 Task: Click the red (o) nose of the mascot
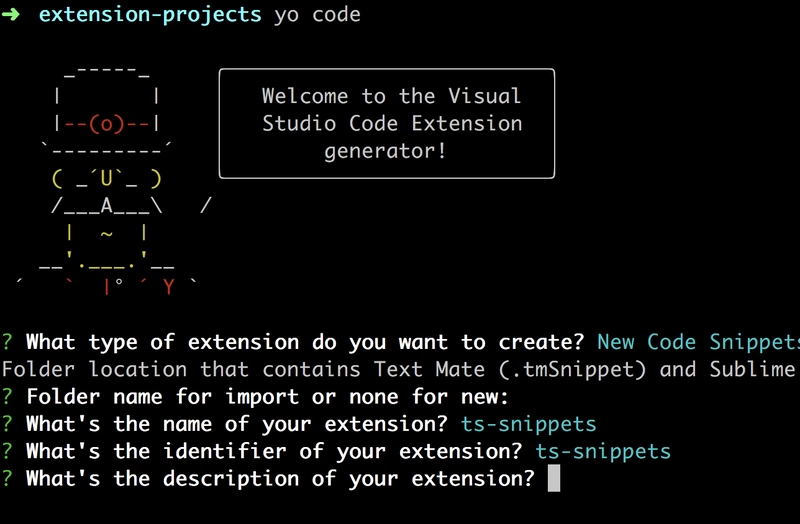(x=106, y=124)
